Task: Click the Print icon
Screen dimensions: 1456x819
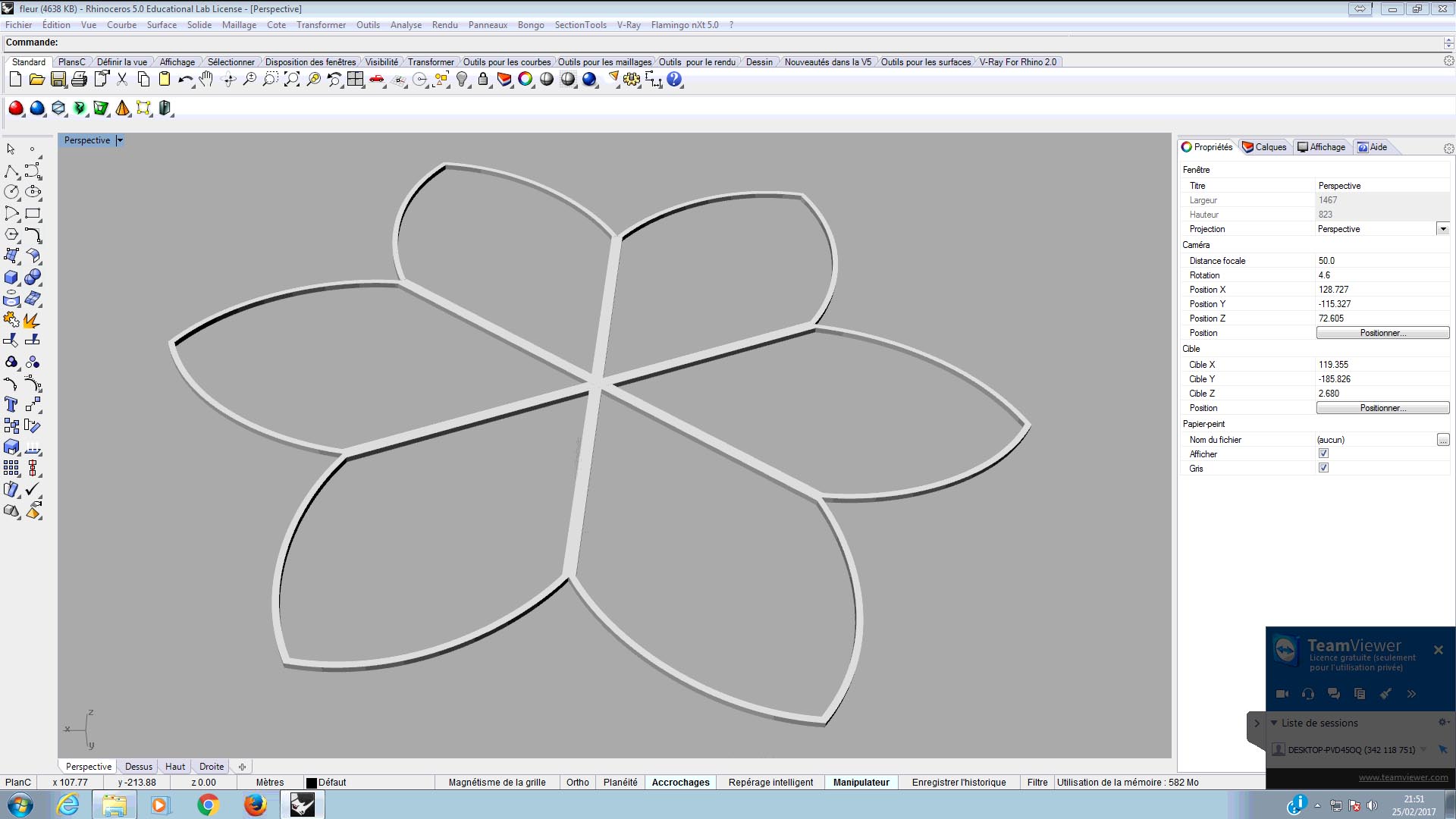Action: [x=79, y=80]
